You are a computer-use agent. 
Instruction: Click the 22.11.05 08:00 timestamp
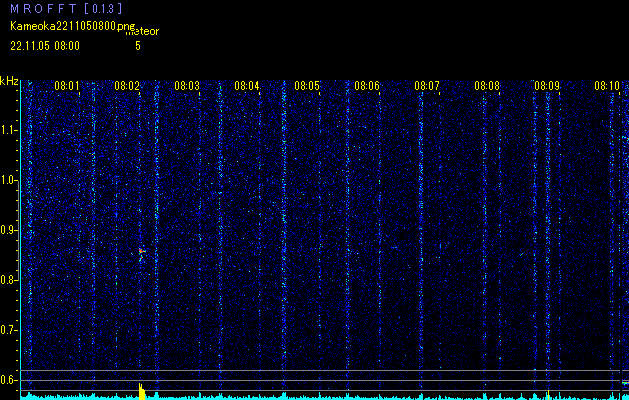pos(45,46)
